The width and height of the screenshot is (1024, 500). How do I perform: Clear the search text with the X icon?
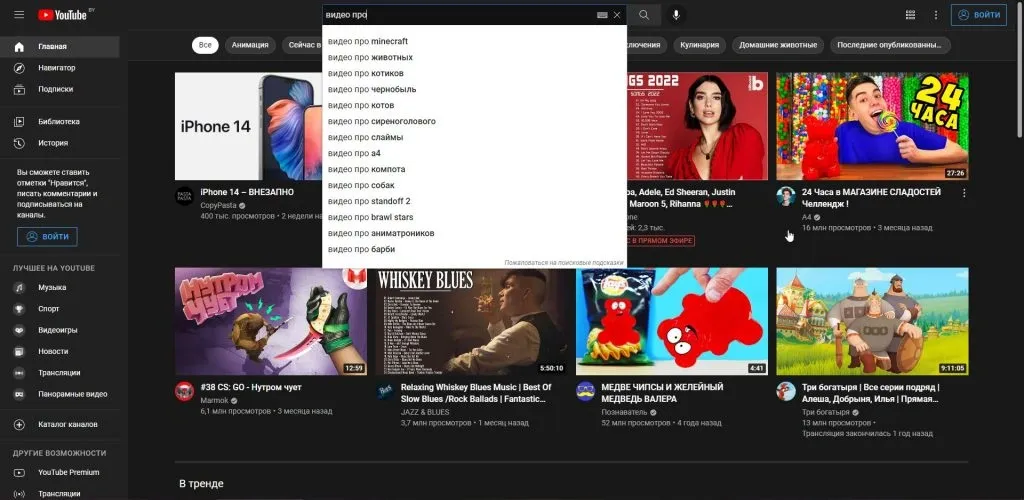pos(617,15)
